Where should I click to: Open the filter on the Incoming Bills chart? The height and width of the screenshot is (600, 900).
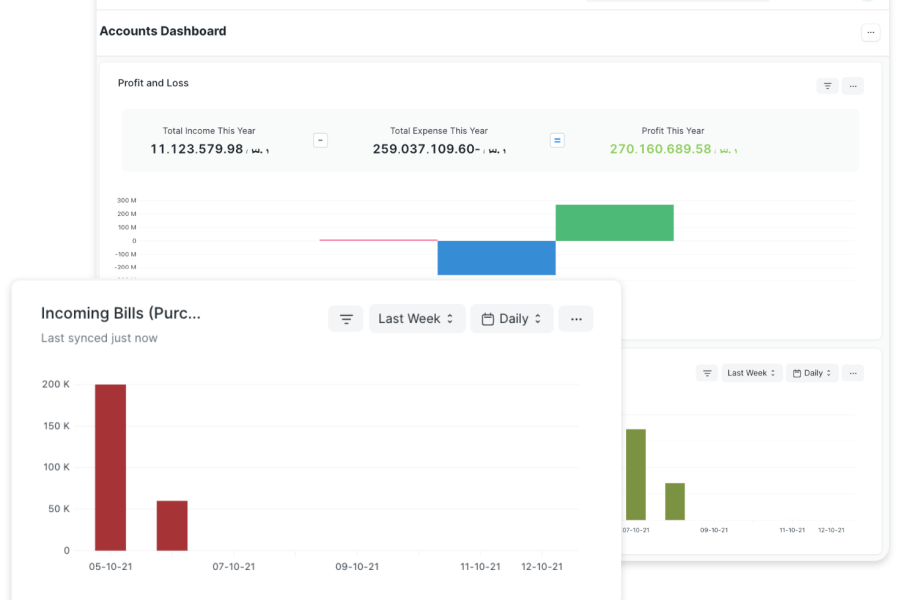[346, 319]
